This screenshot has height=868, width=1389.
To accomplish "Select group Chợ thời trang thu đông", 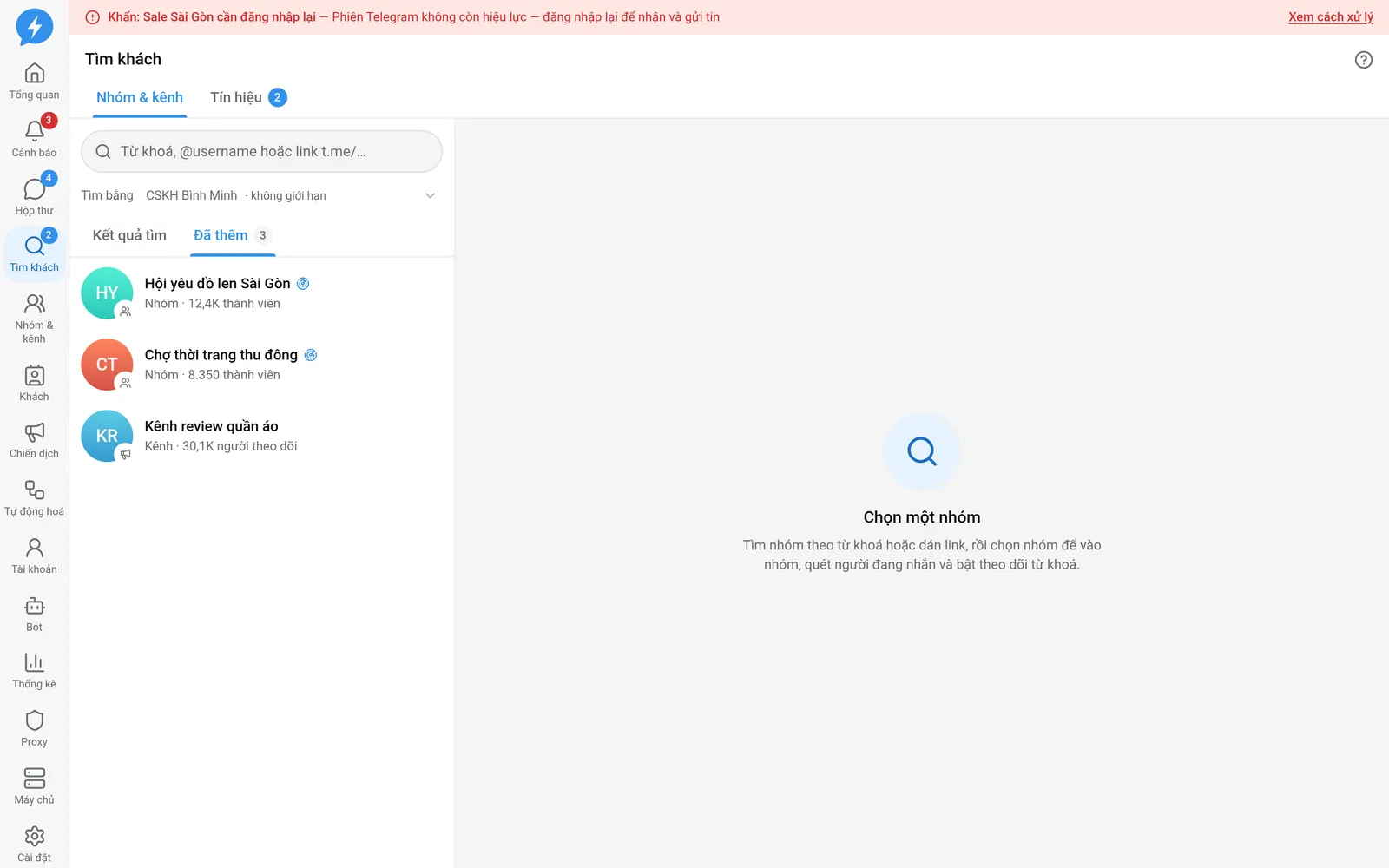I will click(x=262, y=365).
